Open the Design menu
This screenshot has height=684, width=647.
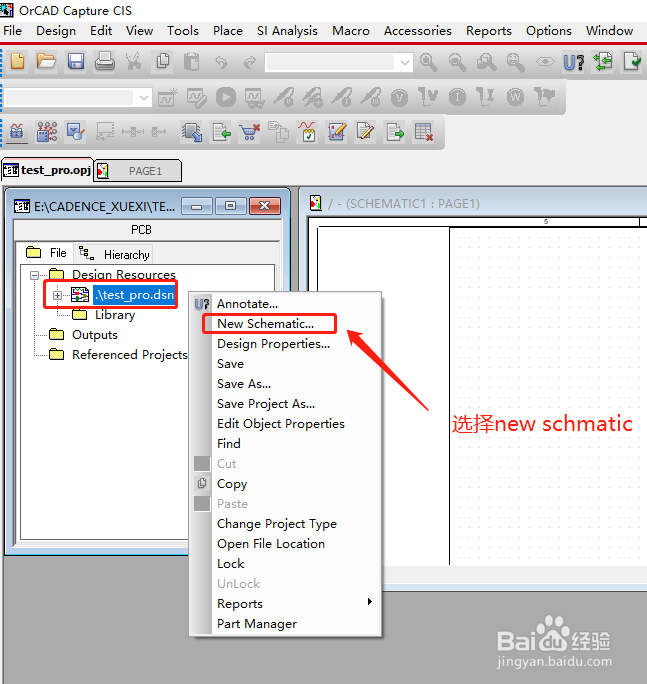click(x=56, y=31)
